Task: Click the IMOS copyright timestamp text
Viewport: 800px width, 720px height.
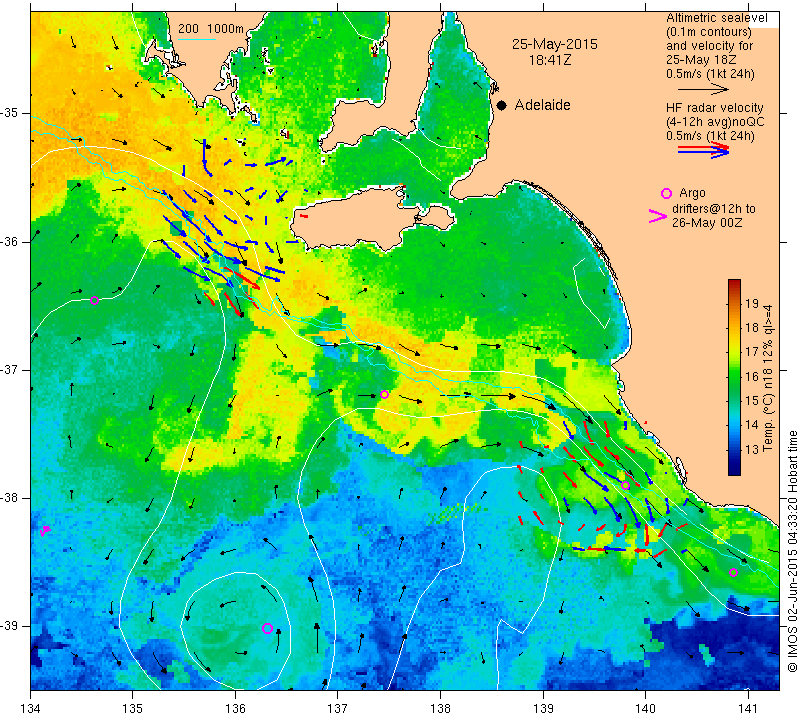Action: 792,551
